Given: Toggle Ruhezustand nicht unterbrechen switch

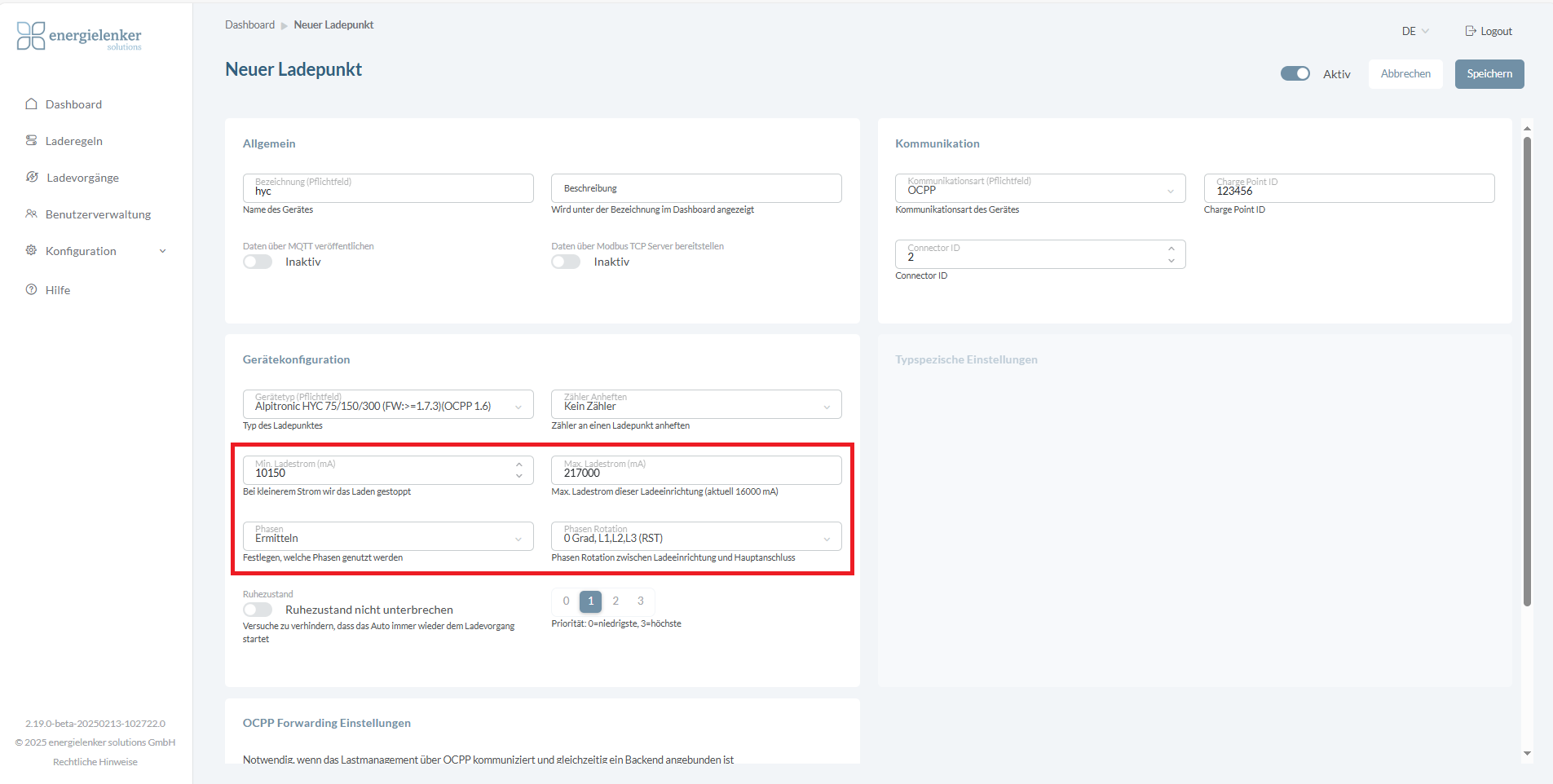Looking at the screenshot, I should click(x=258, y=610).
